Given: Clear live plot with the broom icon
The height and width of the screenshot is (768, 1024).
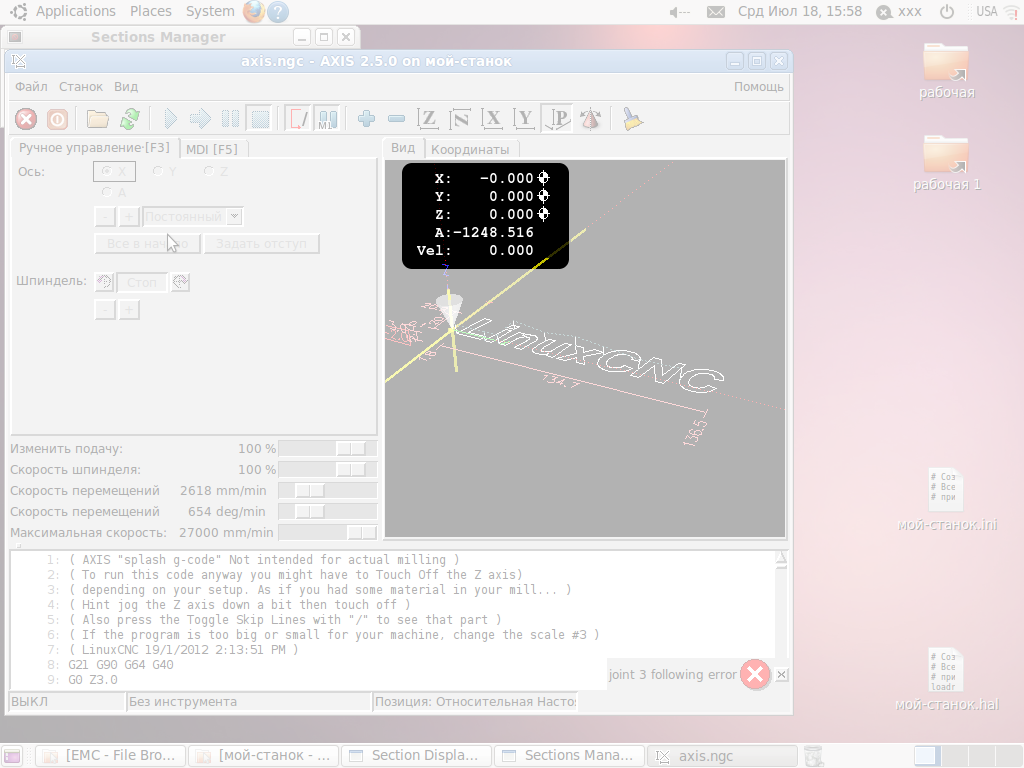Looking at the screenshot, I should click(x=632, y=119).
